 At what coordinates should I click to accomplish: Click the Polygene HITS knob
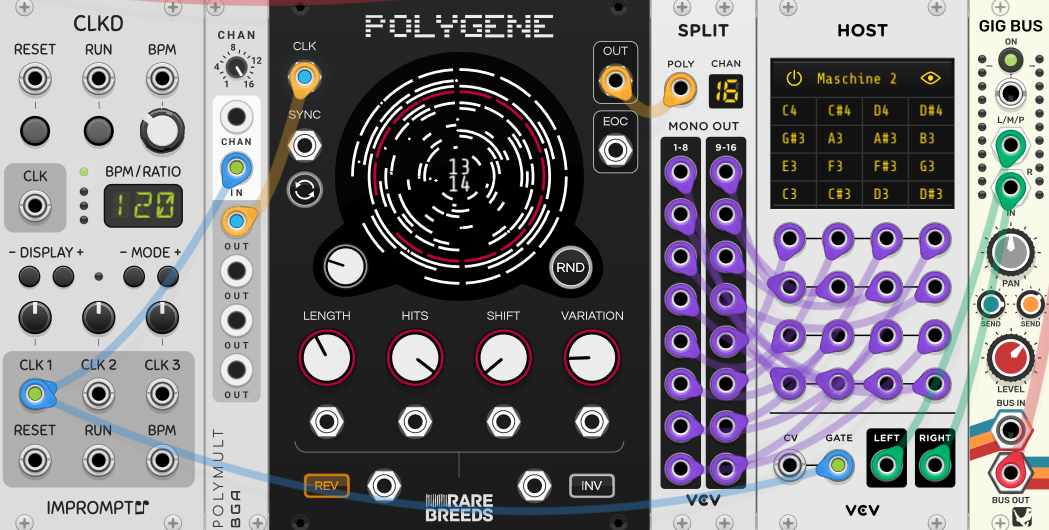pos(415,357)
